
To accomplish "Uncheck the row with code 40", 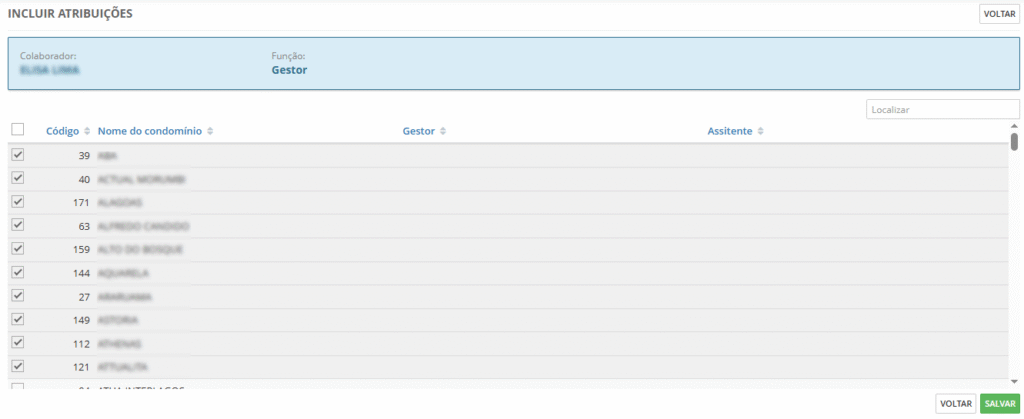I will click(18, 178).
